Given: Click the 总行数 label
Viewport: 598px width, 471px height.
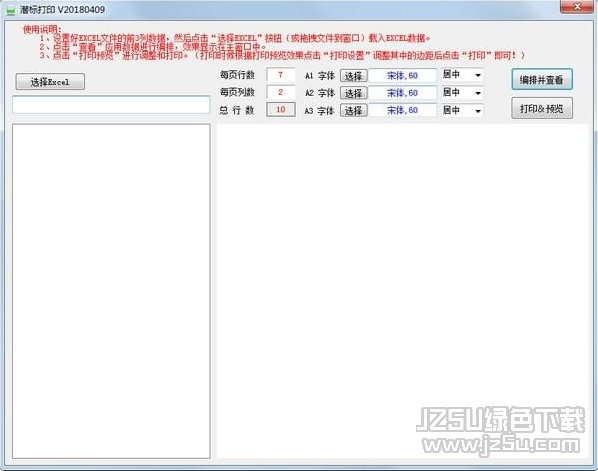Looking at the screenshot, I should tap(237, 110).
